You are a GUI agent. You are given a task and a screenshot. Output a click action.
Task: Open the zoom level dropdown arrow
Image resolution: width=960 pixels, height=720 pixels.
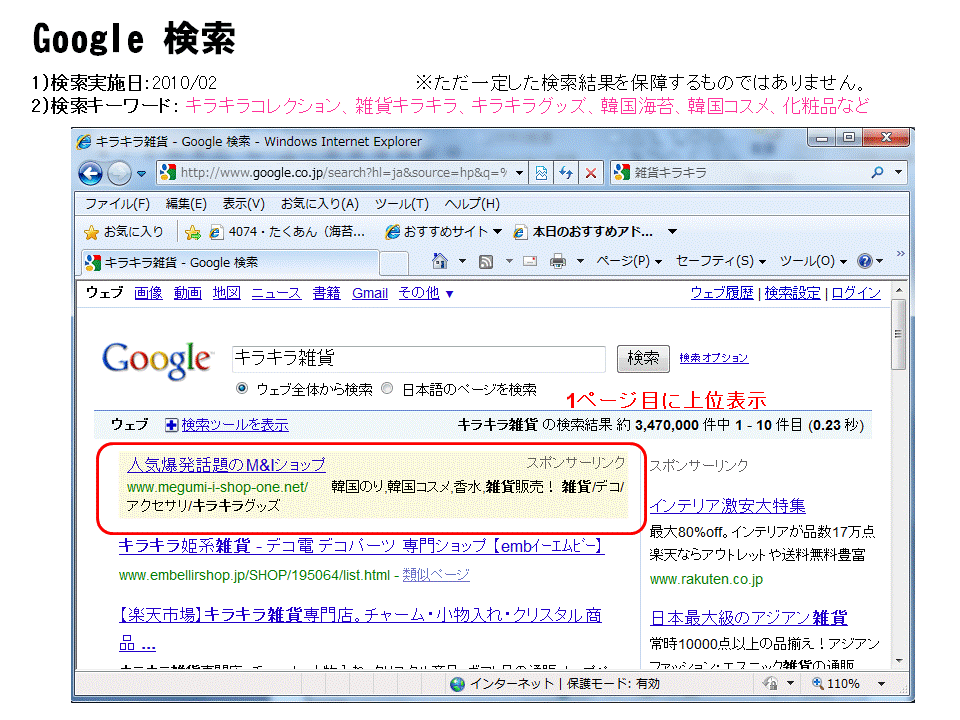pos(881,684)
